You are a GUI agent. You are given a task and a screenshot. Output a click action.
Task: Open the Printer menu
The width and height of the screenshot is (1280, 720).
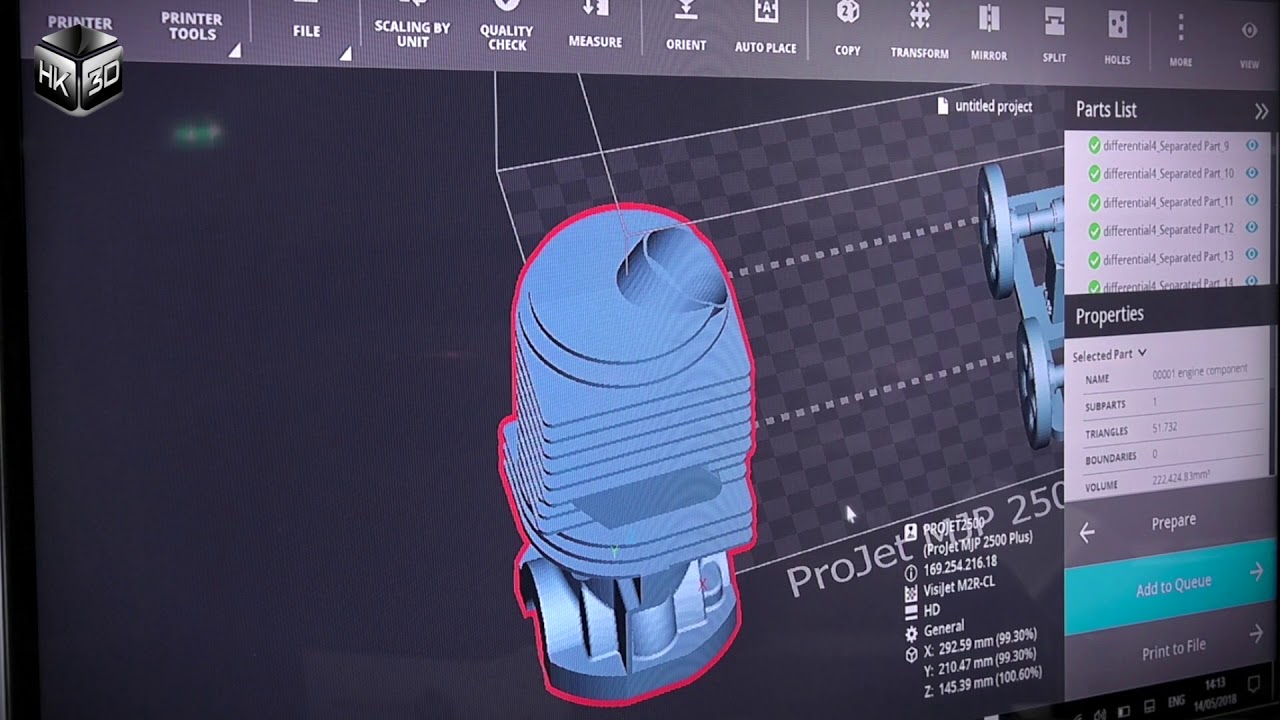click(x=80, y=22)
